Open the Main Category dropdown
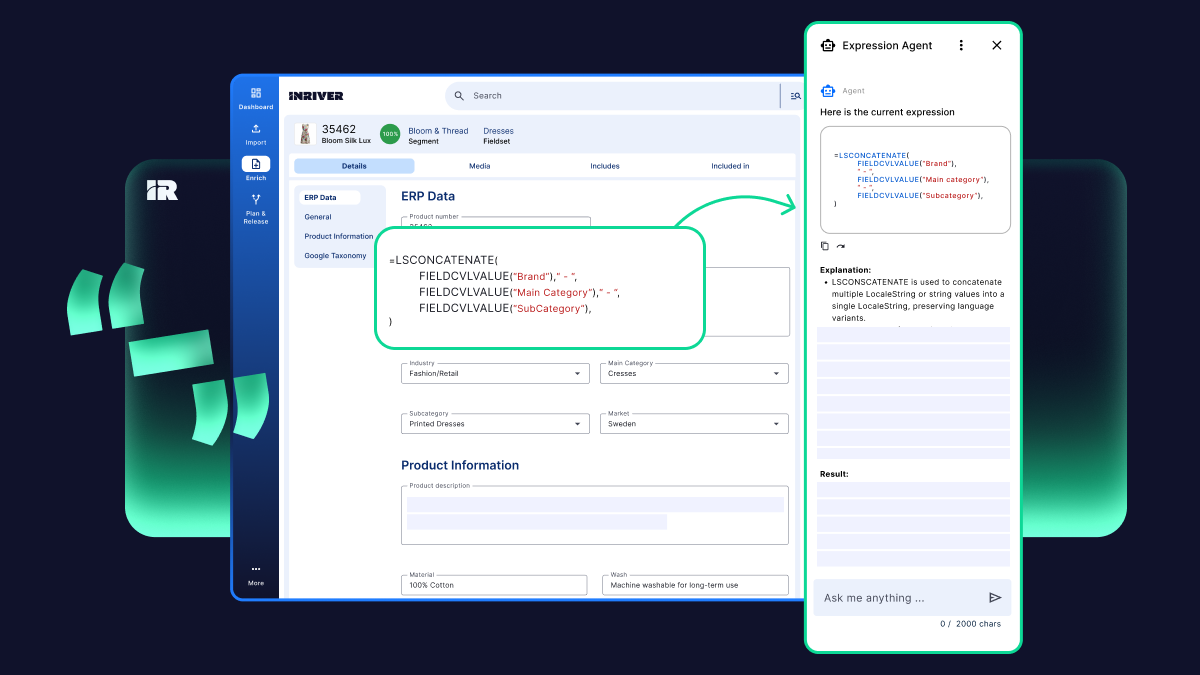 pos(776,374)
